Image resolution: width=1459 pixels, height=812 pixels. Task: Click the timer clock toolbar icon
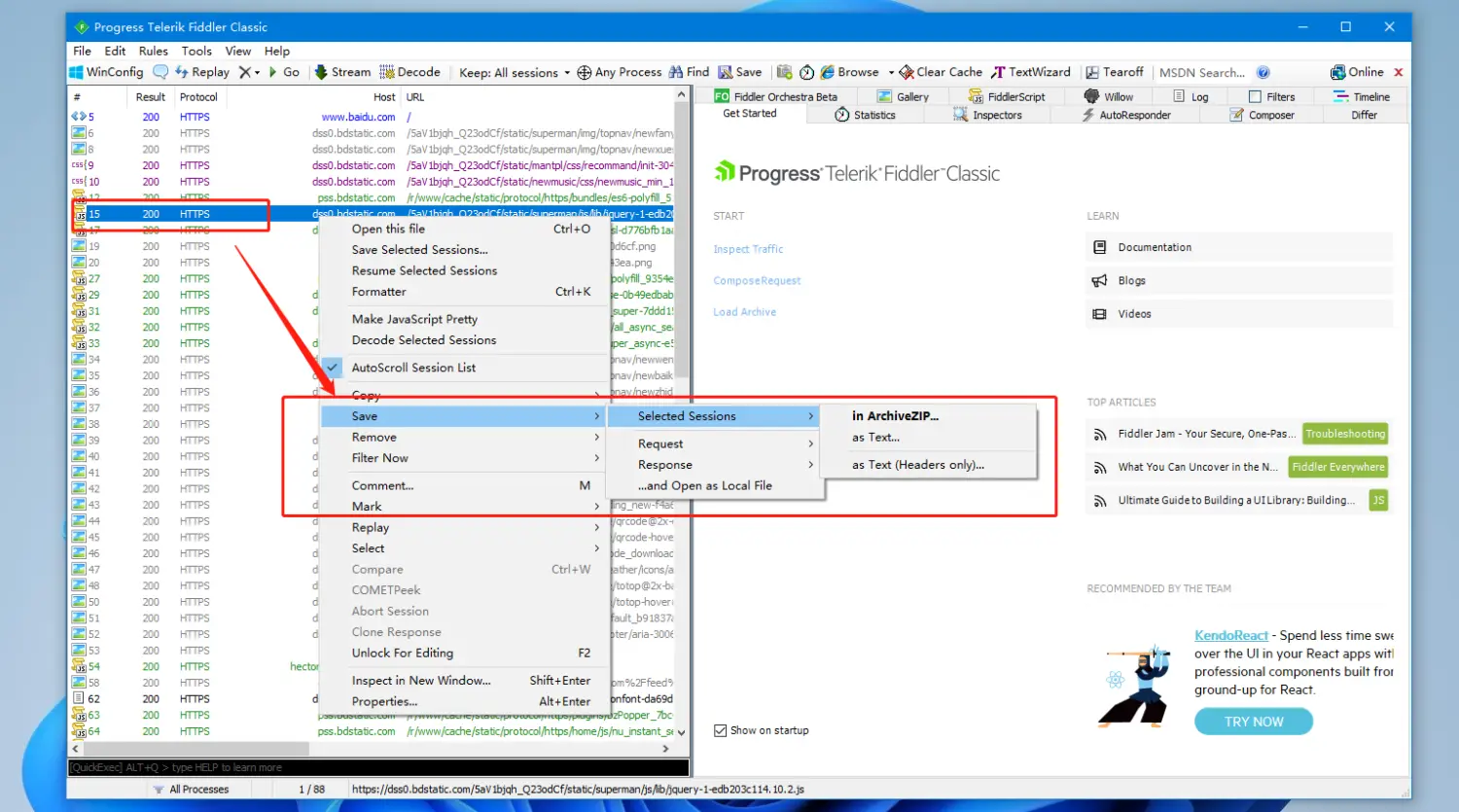(x=807, y=72)
